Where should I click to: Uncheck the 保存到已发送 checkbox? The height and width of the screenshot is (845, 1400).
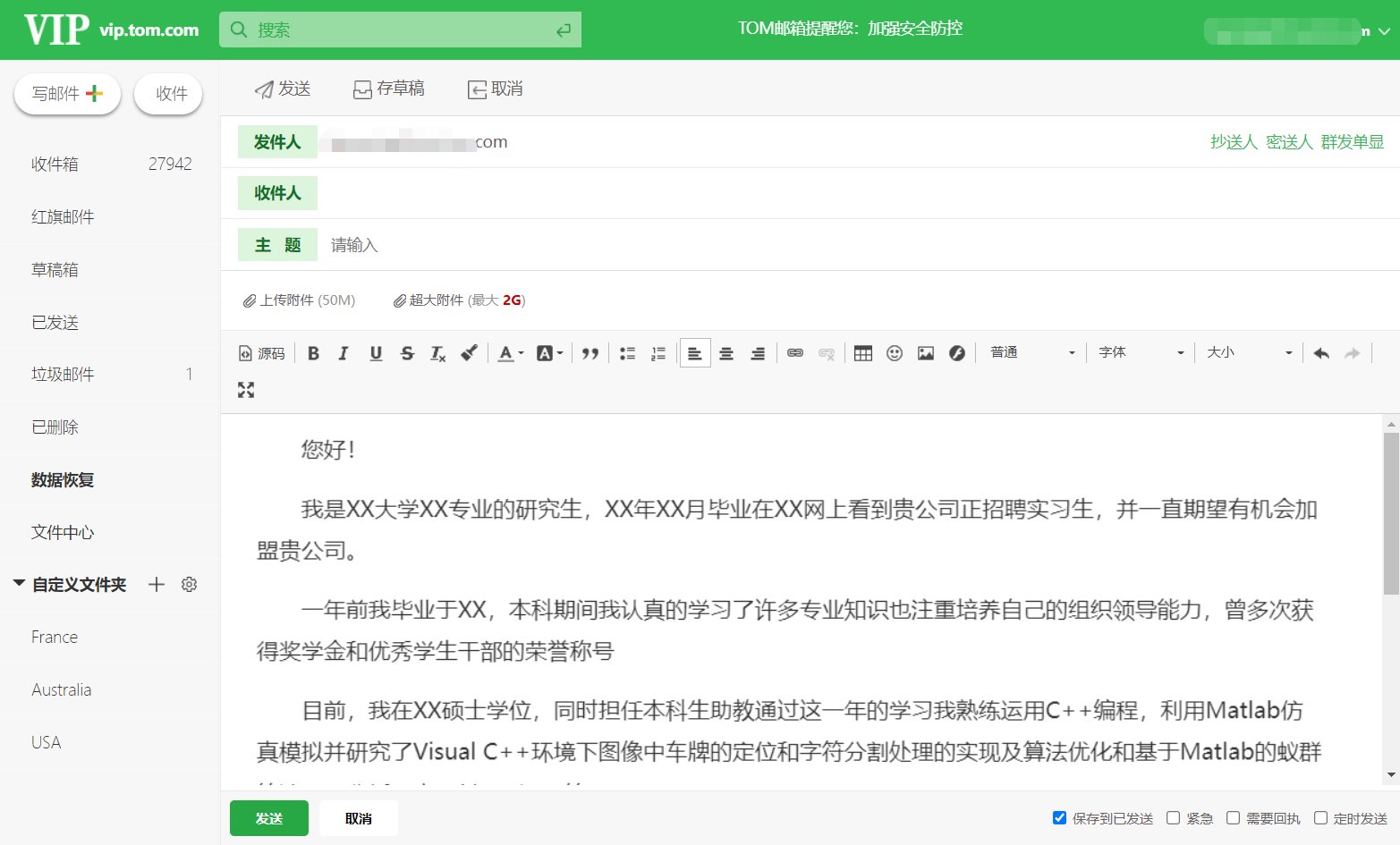[x=1058, y=817]
